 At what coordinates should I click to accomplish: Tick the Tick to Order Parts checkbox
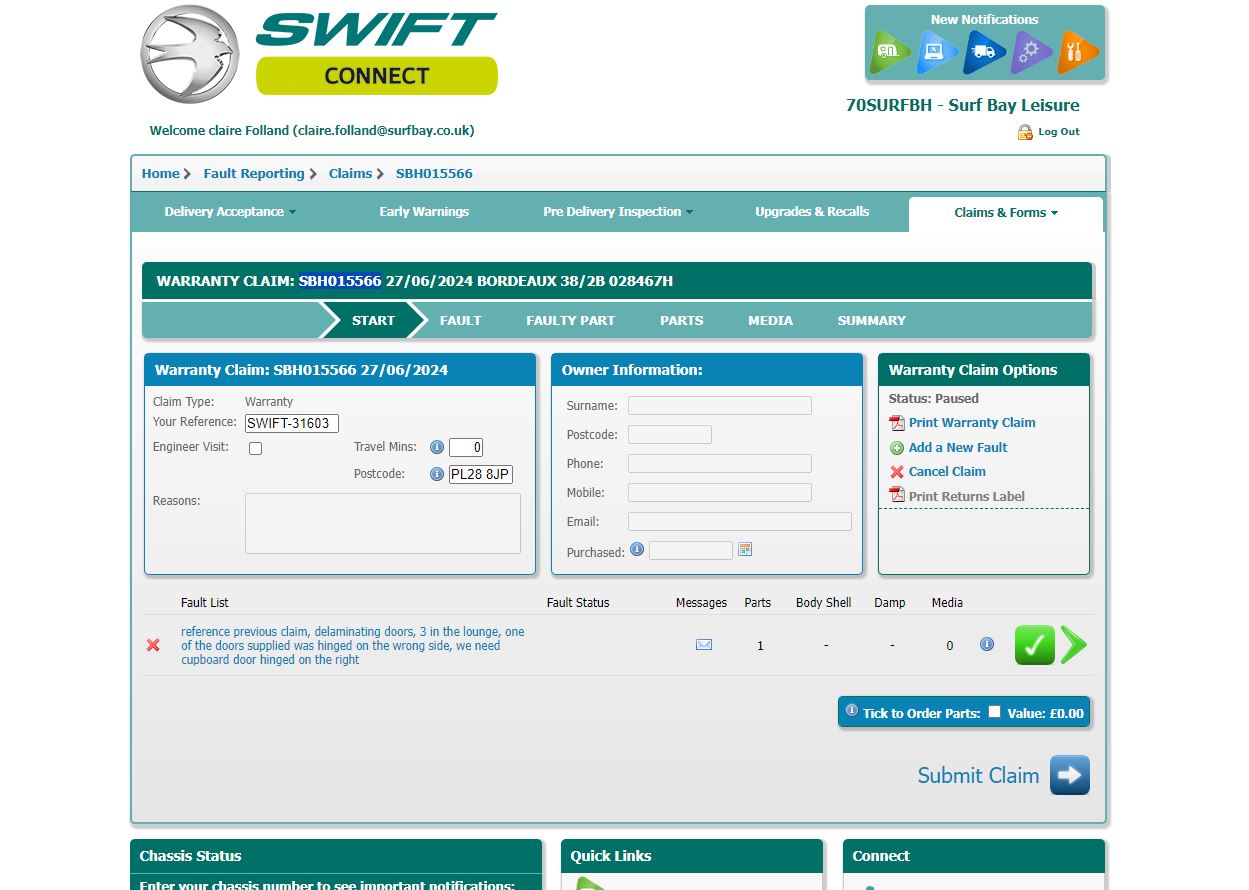[994, 712]
